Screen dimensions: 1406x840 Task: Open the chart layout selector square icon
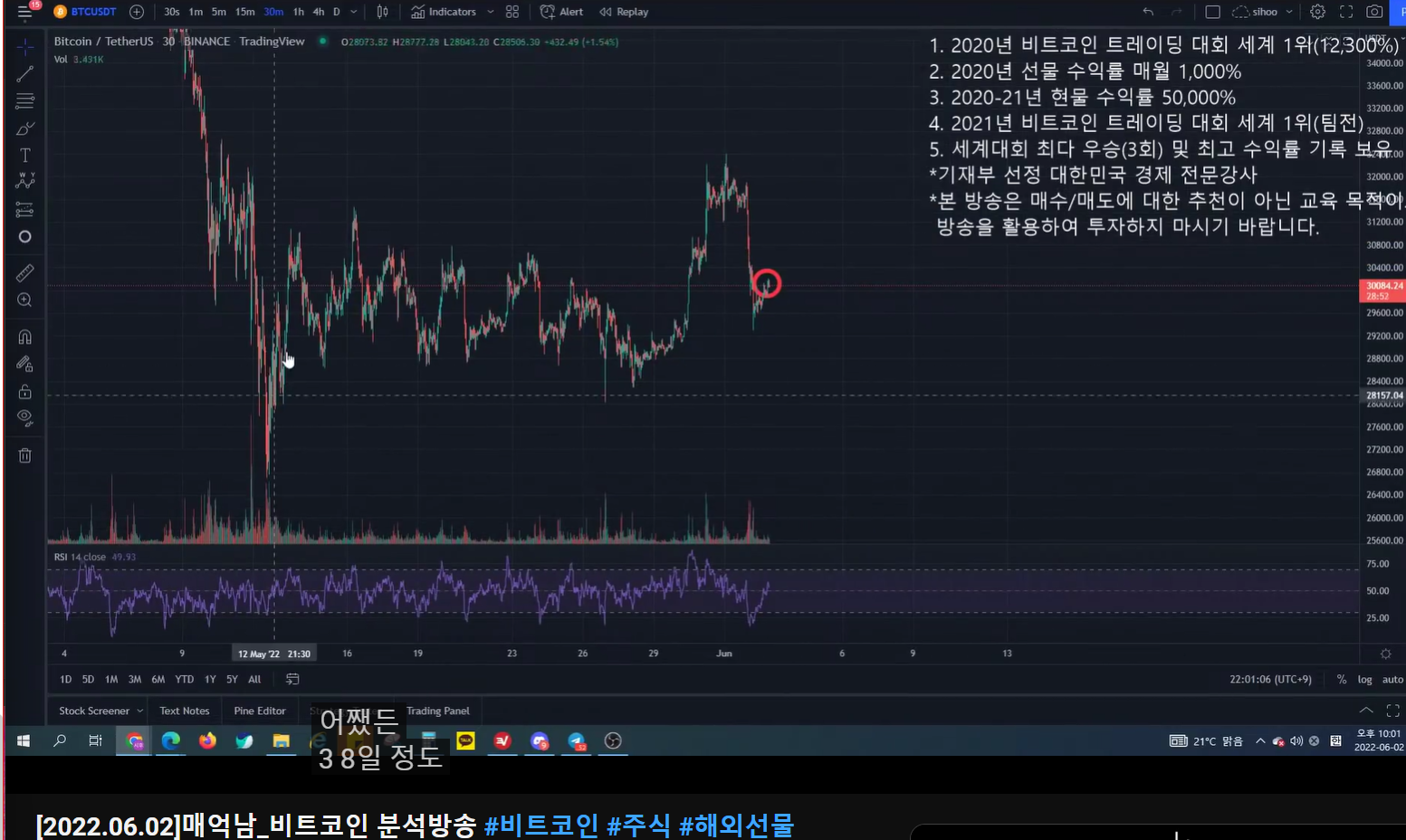coord(1213,12)
